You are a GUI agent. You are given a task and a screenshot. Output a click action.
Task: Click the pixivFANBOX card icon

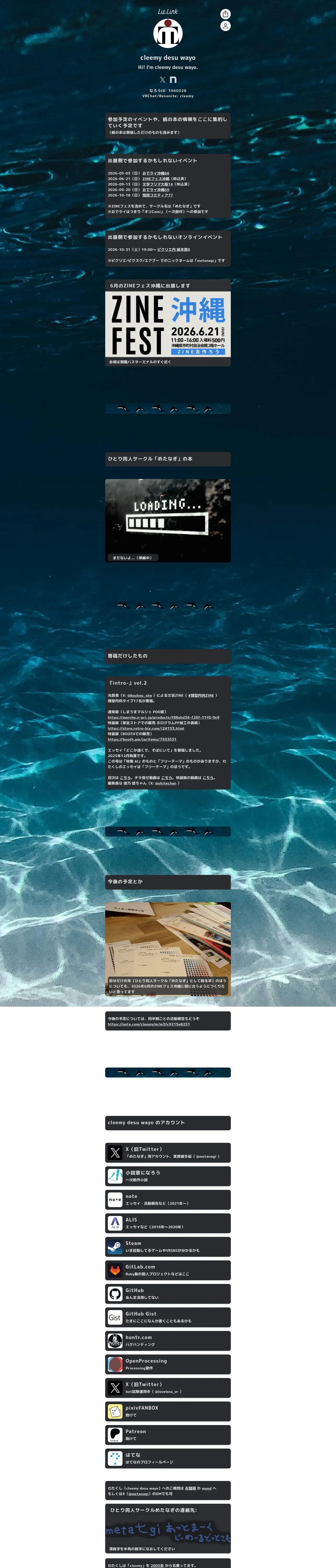[x=115, y=1411]
